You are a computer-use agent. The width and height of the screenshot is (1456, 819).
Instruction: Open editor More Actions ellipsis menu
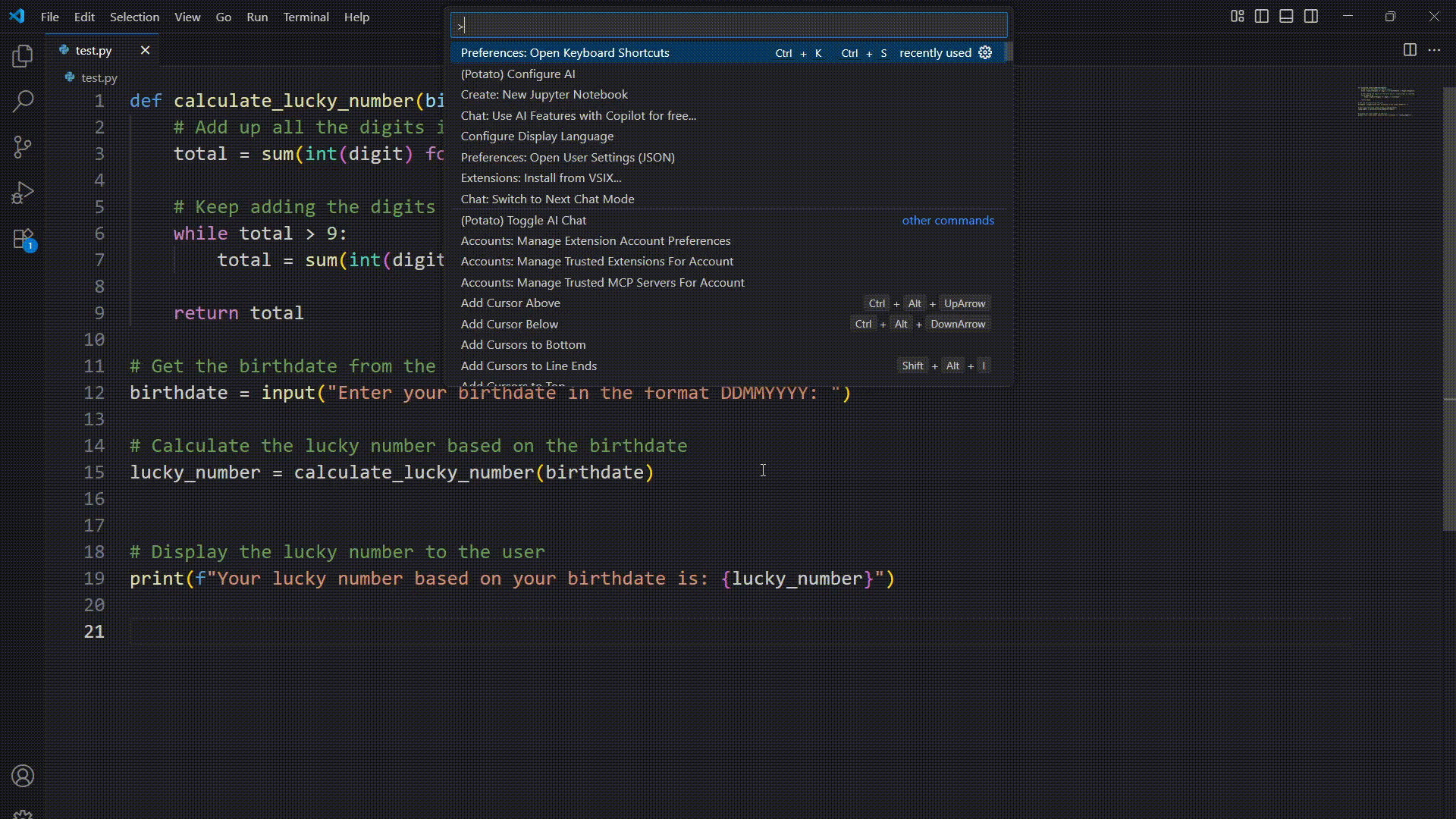(x=1434, y=50)
